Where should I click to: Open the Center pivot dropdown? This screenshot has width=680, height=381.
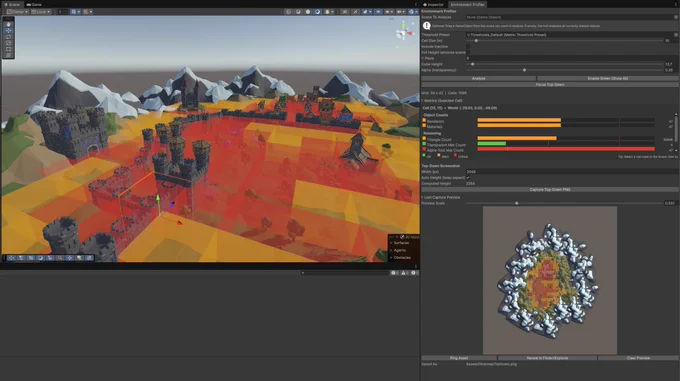[17, 12]
